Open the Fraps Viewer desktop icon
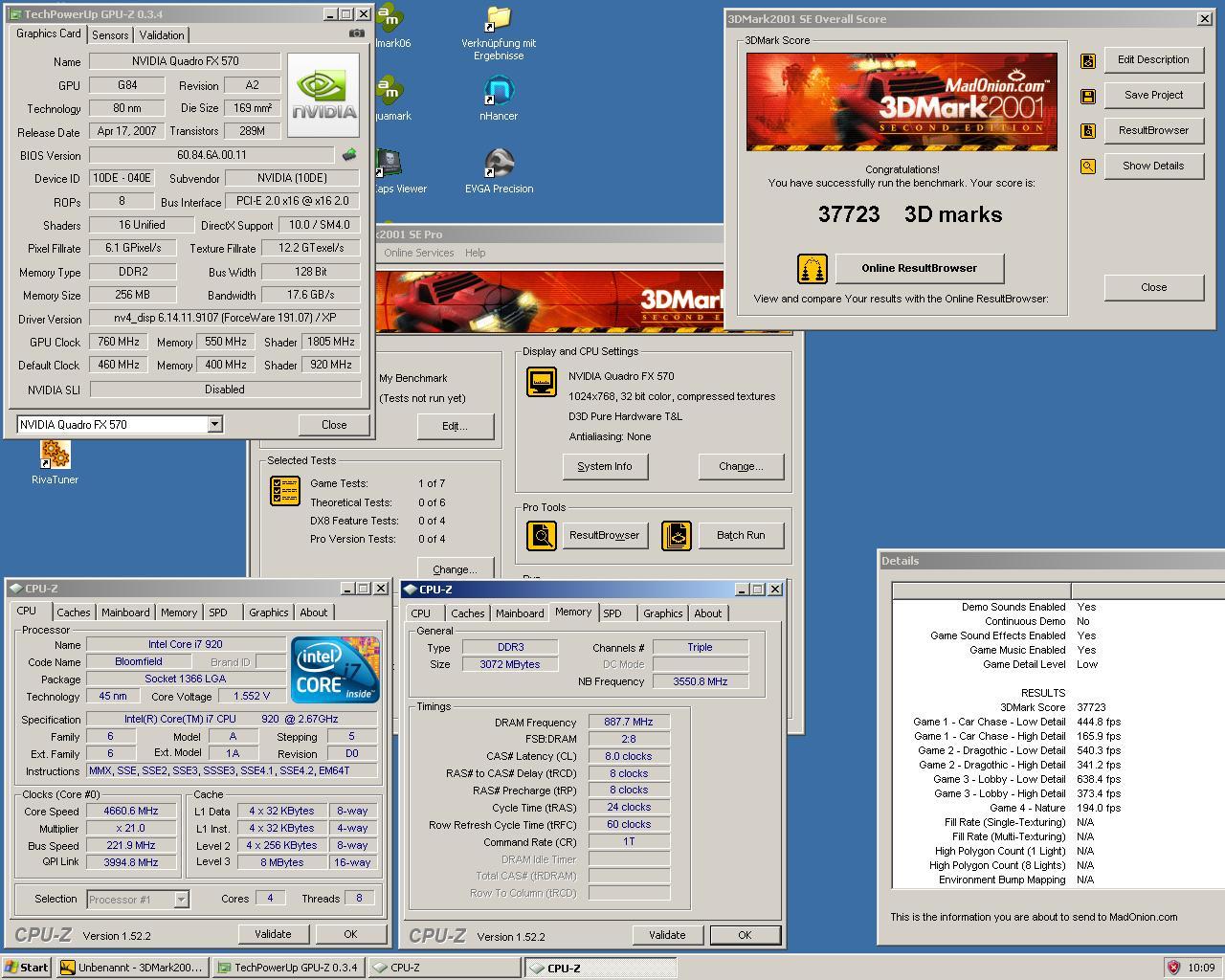Viewport: 1225px width, 980px height. pos(400,172)
